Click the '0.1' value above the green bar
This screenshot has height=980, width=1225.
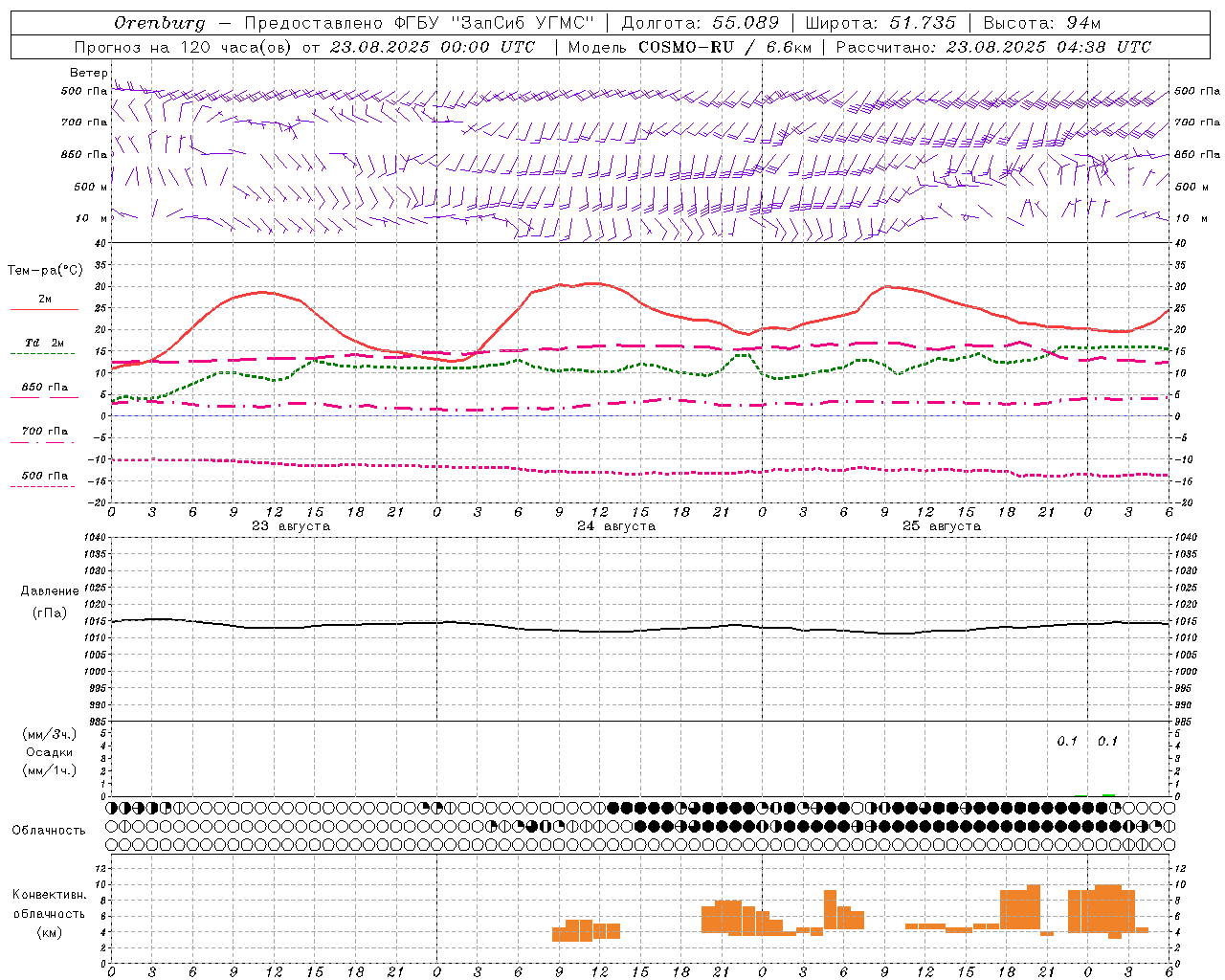pos(1108,742)
